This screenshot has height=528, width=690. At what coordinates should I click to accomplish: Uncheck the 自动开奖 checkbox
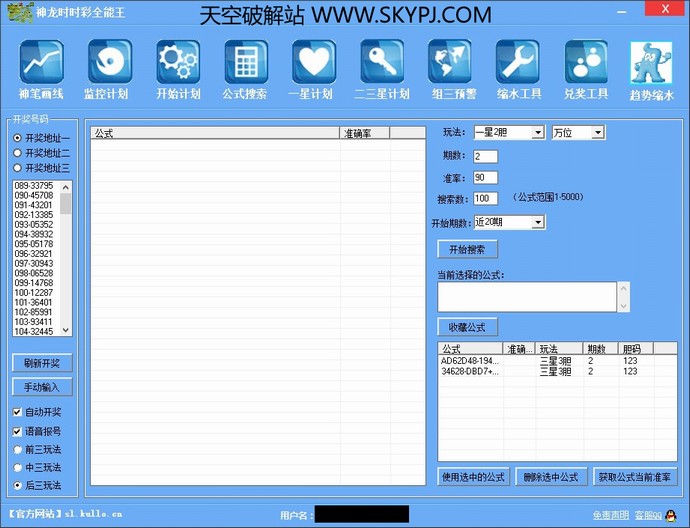18,412
